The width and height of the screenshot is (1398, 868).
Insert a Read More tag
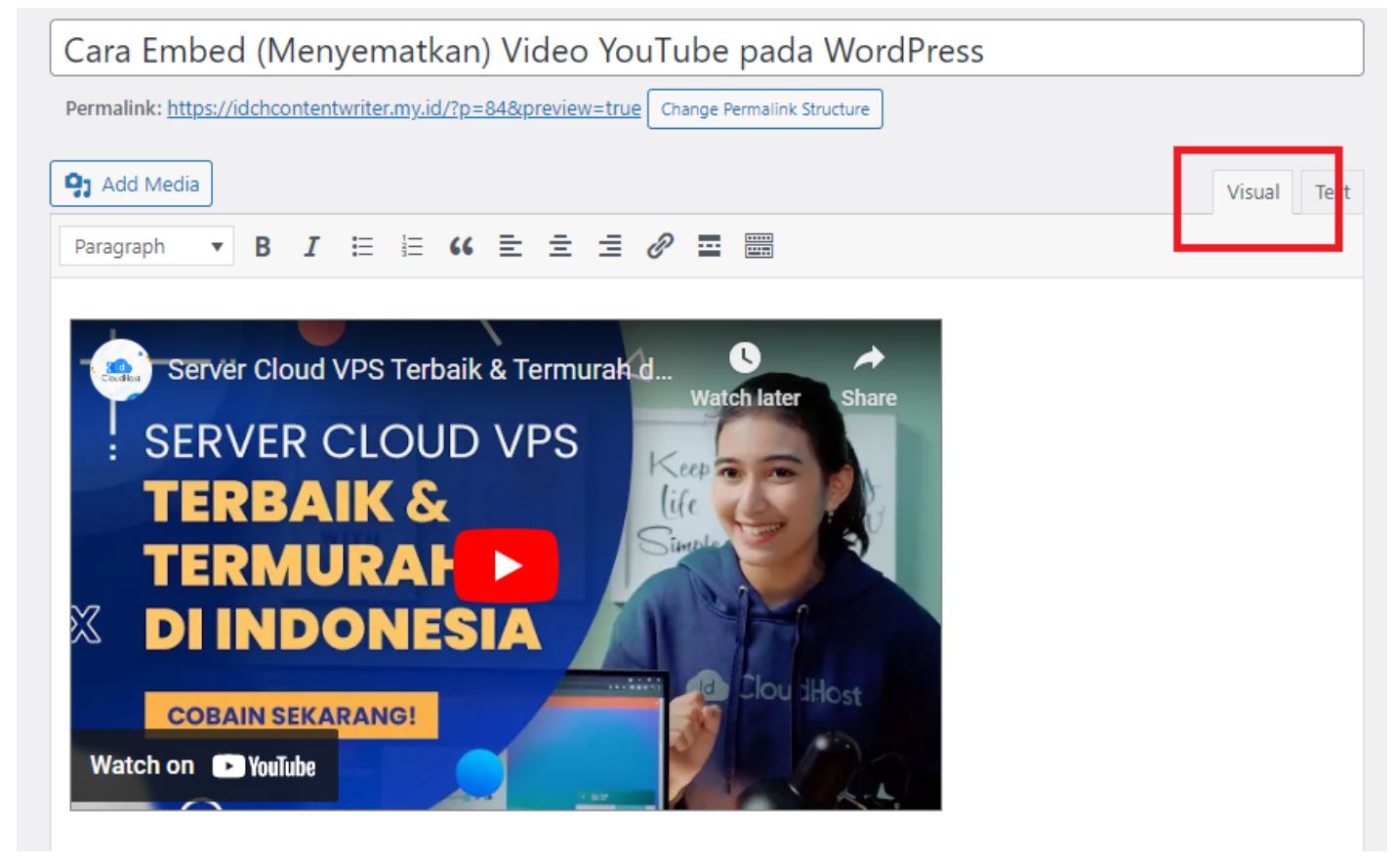click(709, 248)
